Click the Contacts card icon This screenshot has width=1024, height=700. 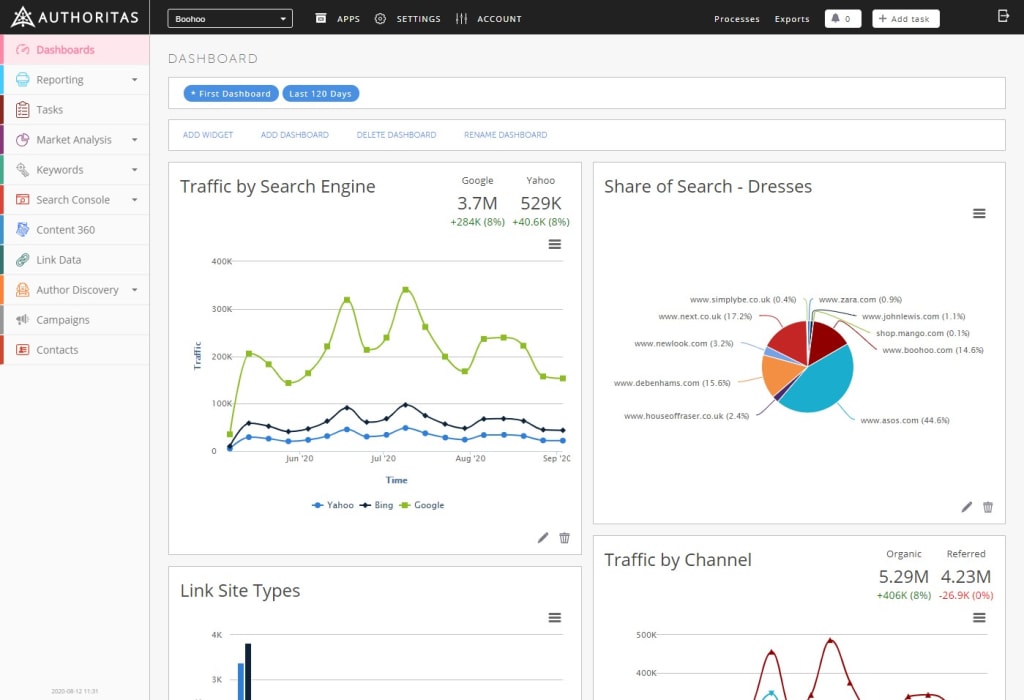23,350
